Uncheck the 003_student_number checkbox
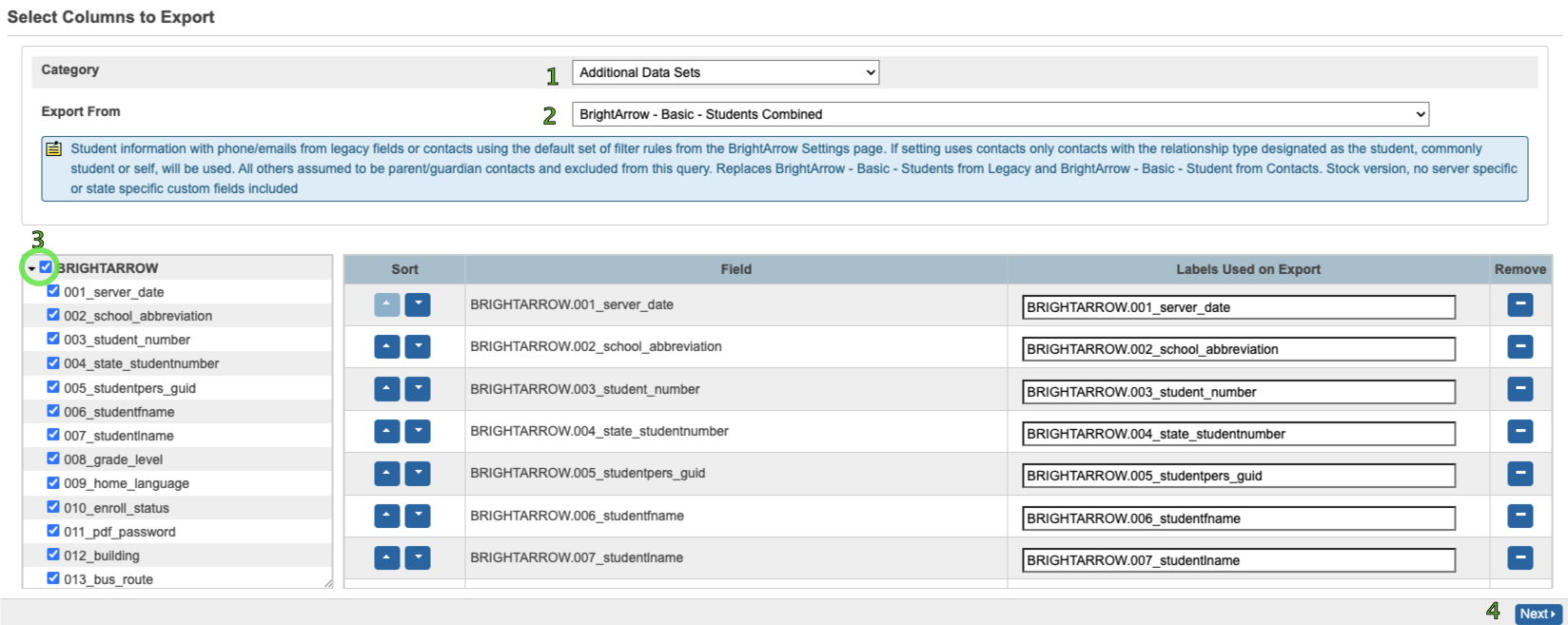Viewport: 1568px width, 625px height. click(x=53, y=339)
